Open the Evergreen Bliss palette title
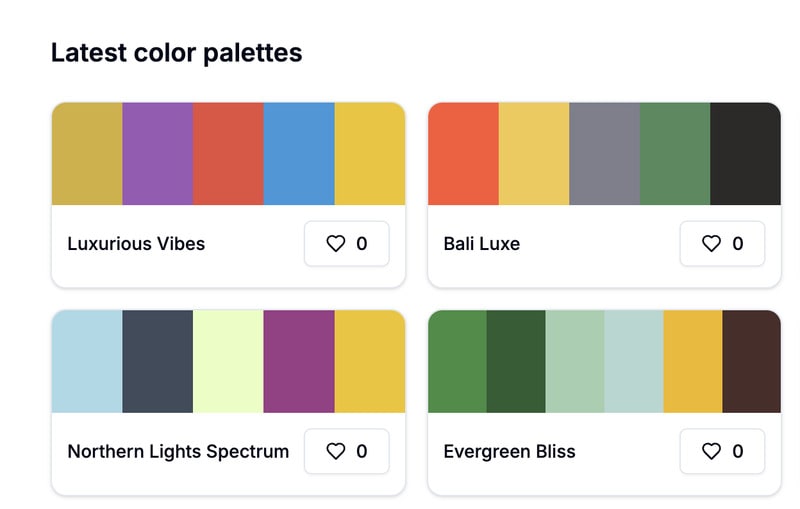Screen dimensions: 800x509 509,452
